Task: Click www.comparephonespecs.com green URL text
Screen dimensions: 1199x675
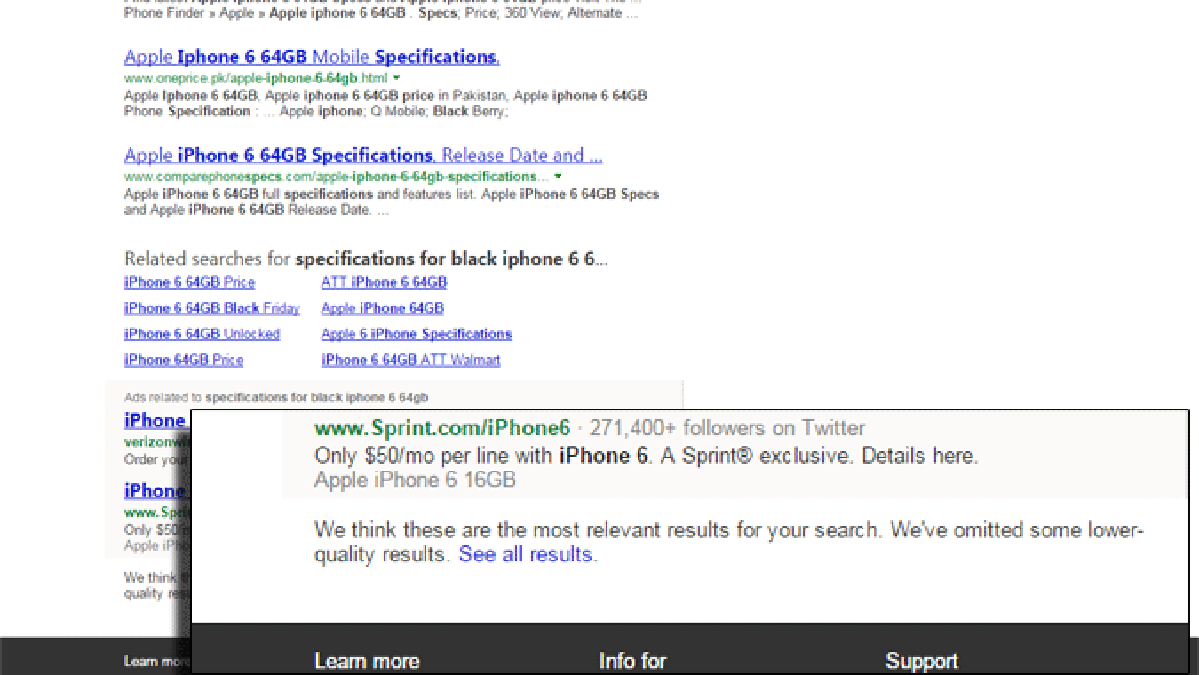Action: pos(336,177)
